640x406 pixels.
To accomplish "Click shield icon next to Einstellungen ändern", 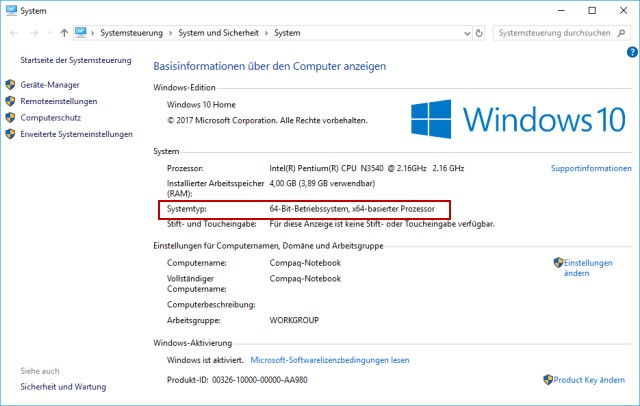I will point(558,263).
